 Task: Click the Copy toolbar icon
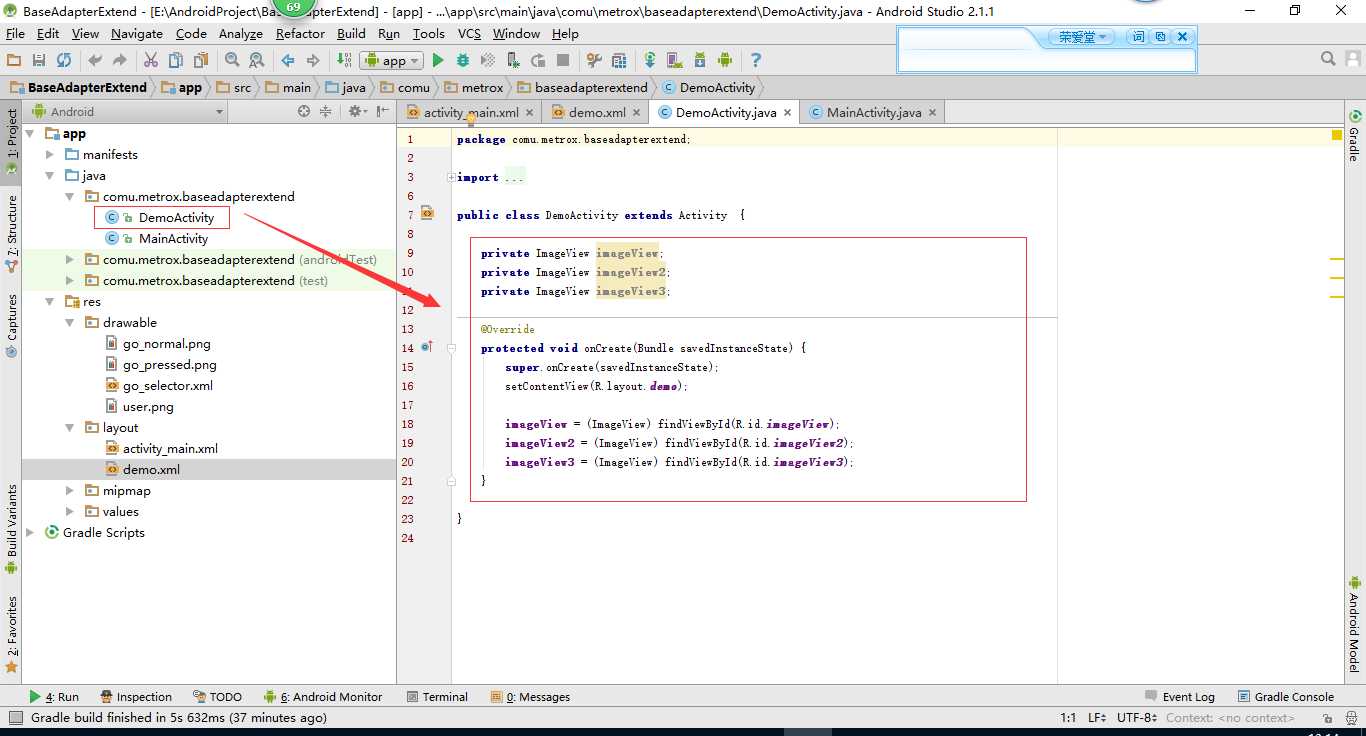(176, 60)
